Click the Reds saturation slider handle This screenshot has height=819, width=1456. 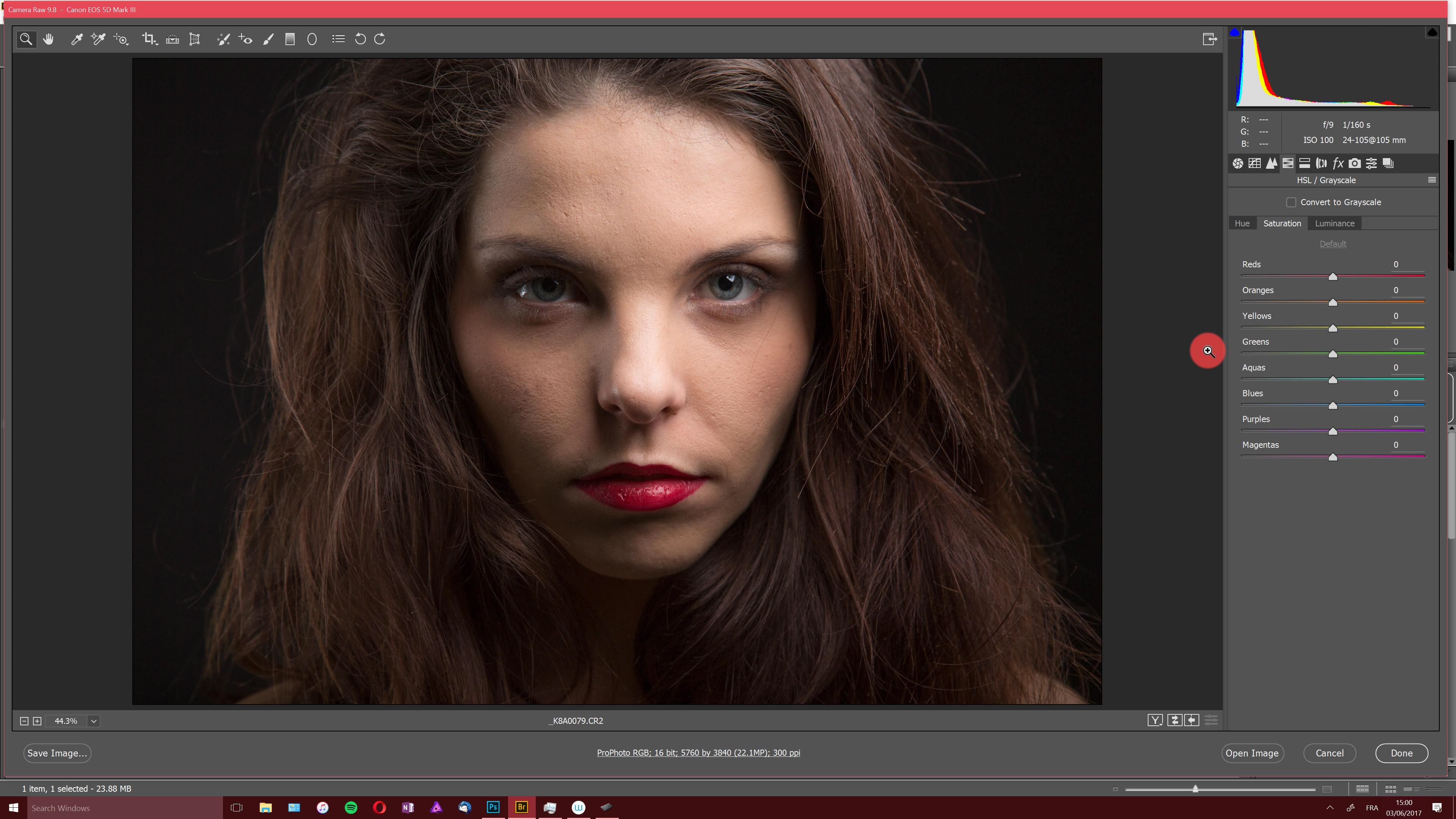pyautogui.click(x=1333, y=276)
